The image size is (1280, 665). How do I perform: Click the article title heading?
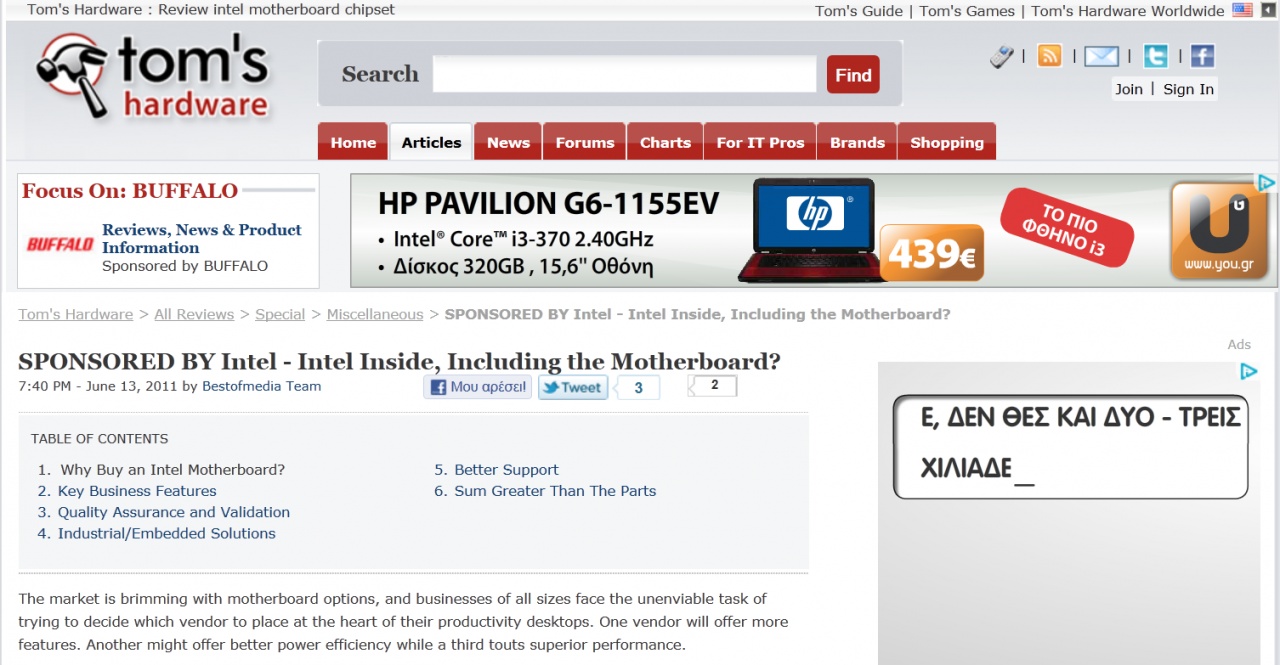point(399,361)
